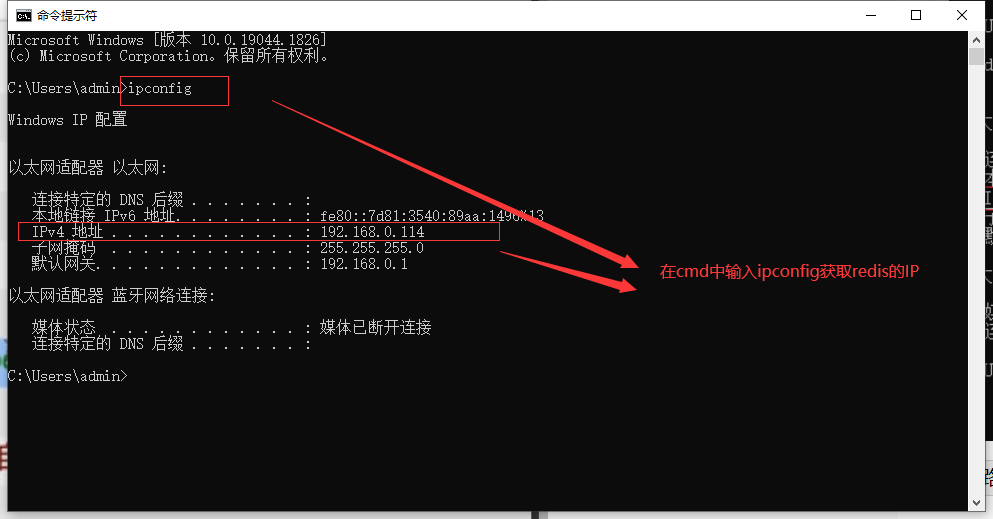Minimize the Command Prompt window
The width and height of the screenshot is (993, 519).
click(x=871, y=15)
